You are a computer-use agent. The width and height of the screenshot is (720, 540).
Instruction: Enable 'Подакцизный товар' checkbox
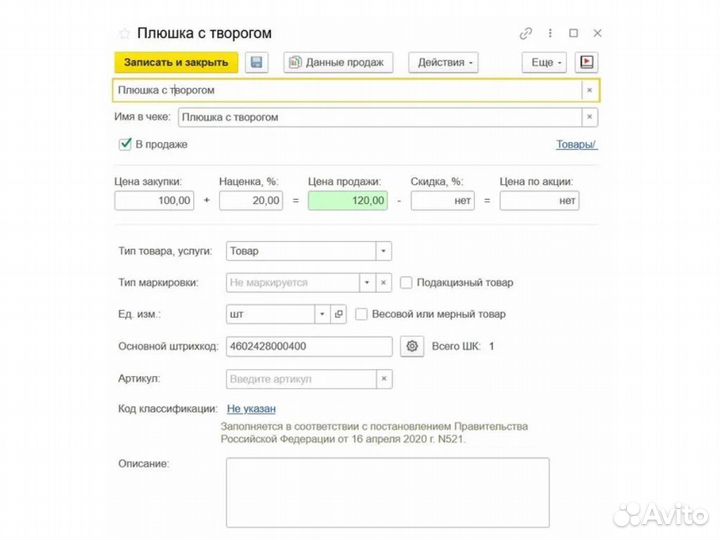click(406, 282)
